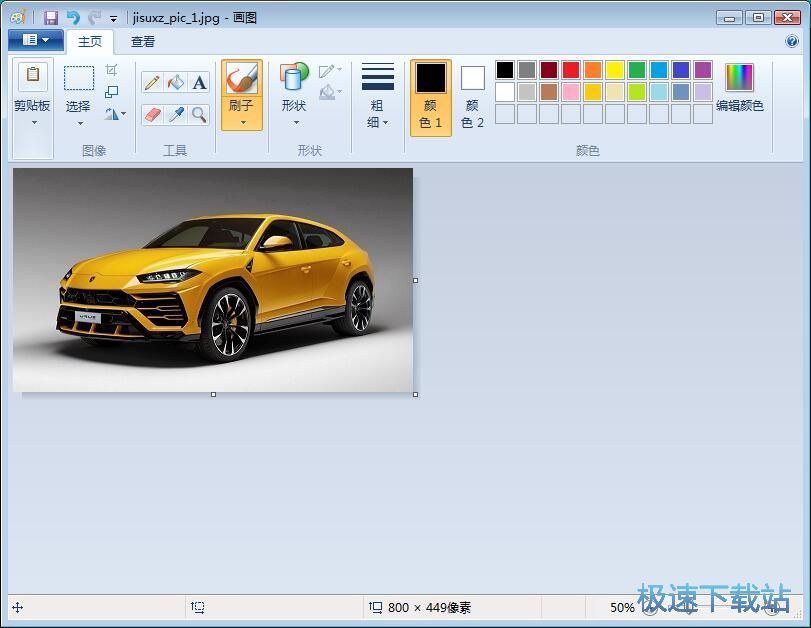Click the Rotate or flip icon
Viewport: 811px width, 628px height.
click(x=111, y=114)
